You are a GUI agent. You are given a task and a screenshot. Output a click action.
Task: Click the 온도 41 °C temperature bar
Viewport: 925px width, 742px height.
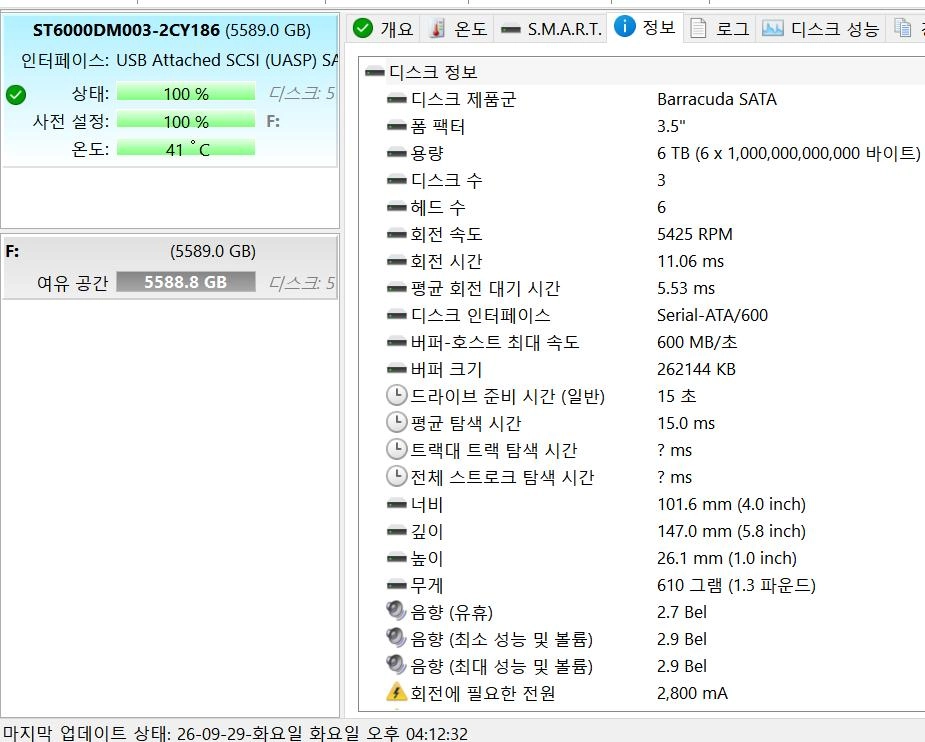tap(186, 149)
